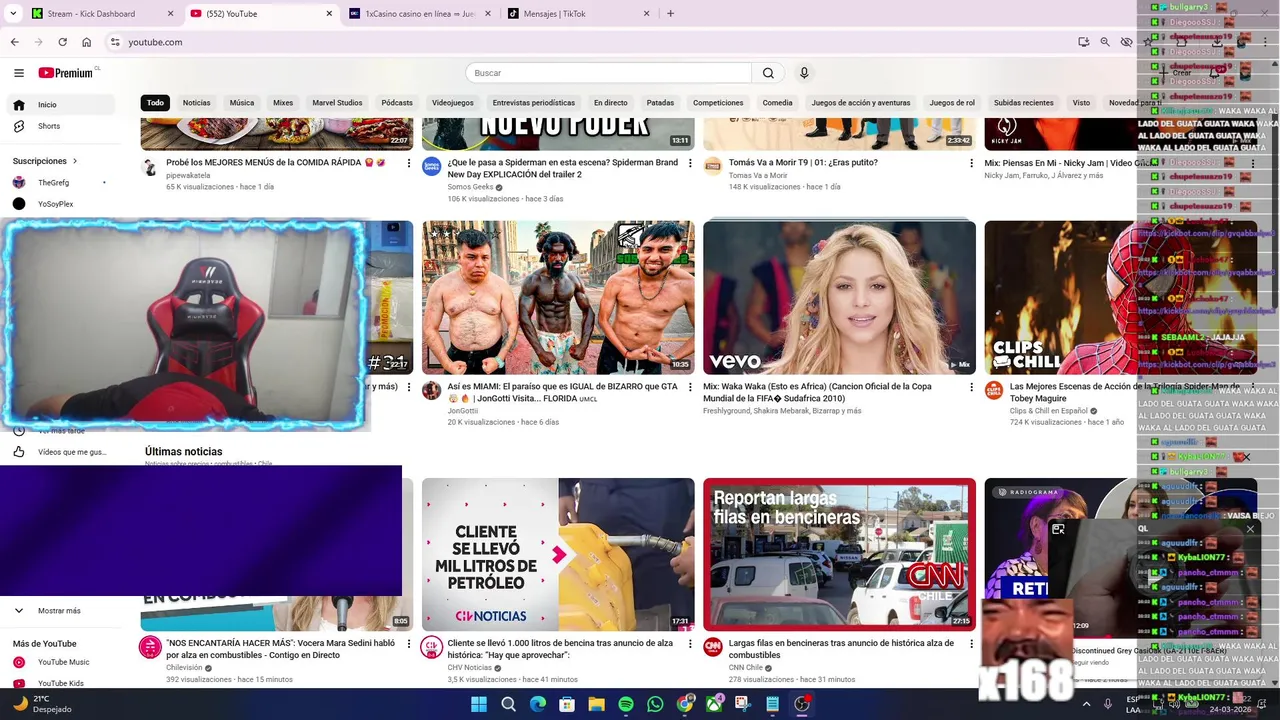Screen dimensions: 1280x720
Task: Open Microsoft Edge from the taskbar
Action: coord(538,704)
